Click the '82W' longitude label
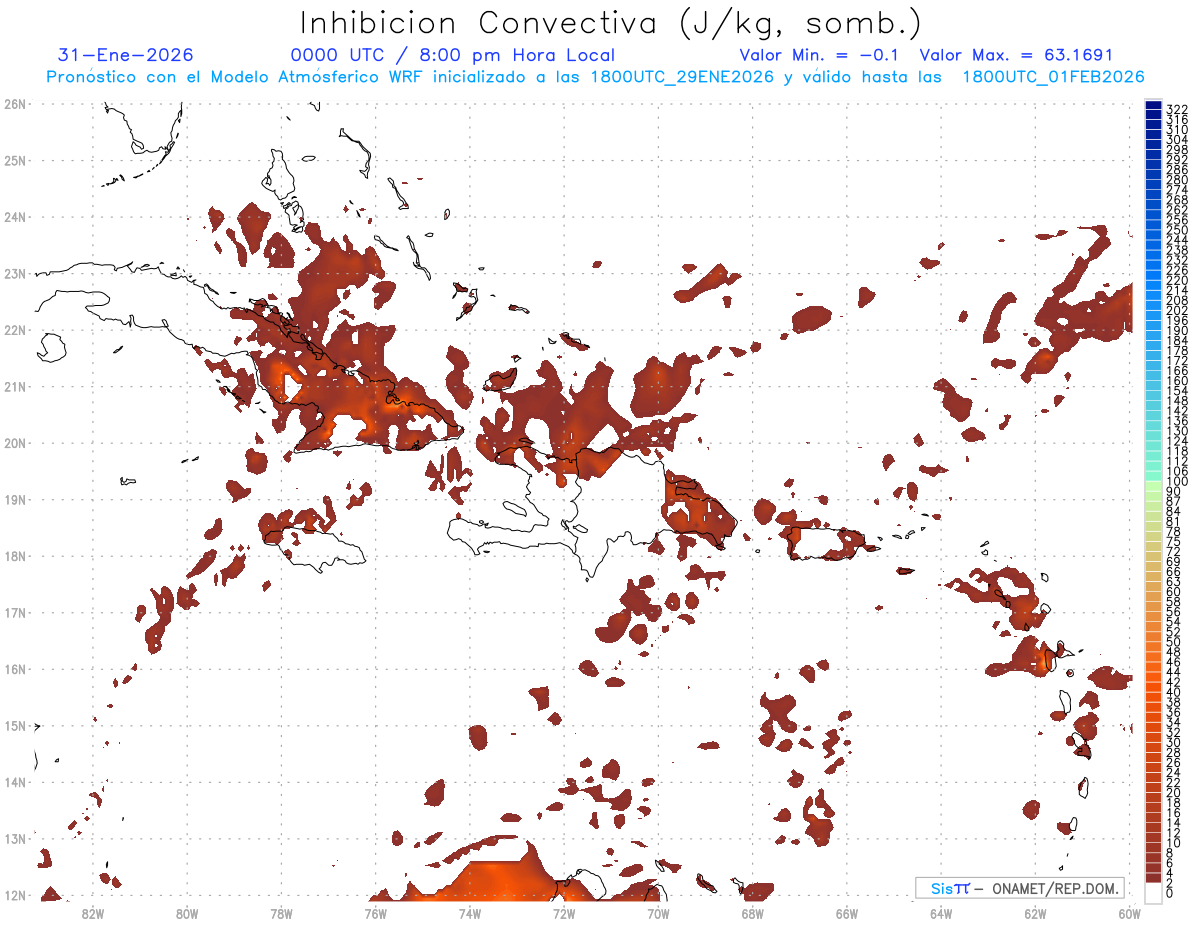The image size is (1200, 927). coord(93,913)
